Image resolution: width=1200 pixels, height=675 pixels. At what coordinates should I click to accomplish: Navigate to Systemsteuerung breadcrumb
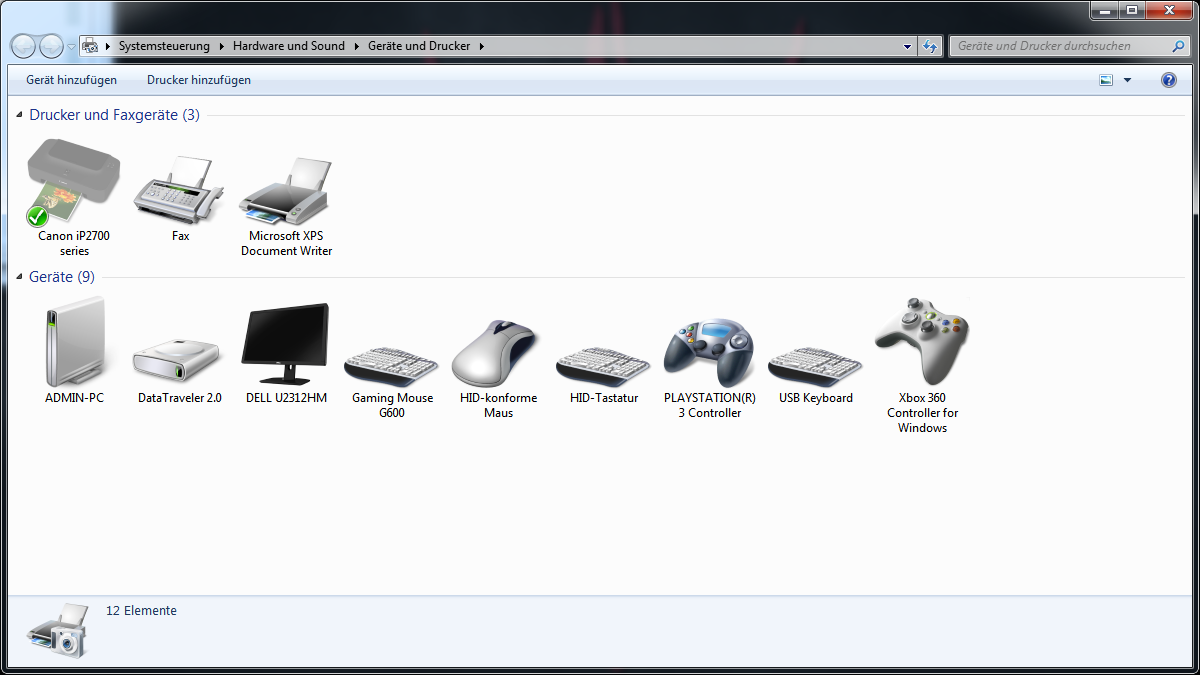pyautogui.click(x=164, y=46)
